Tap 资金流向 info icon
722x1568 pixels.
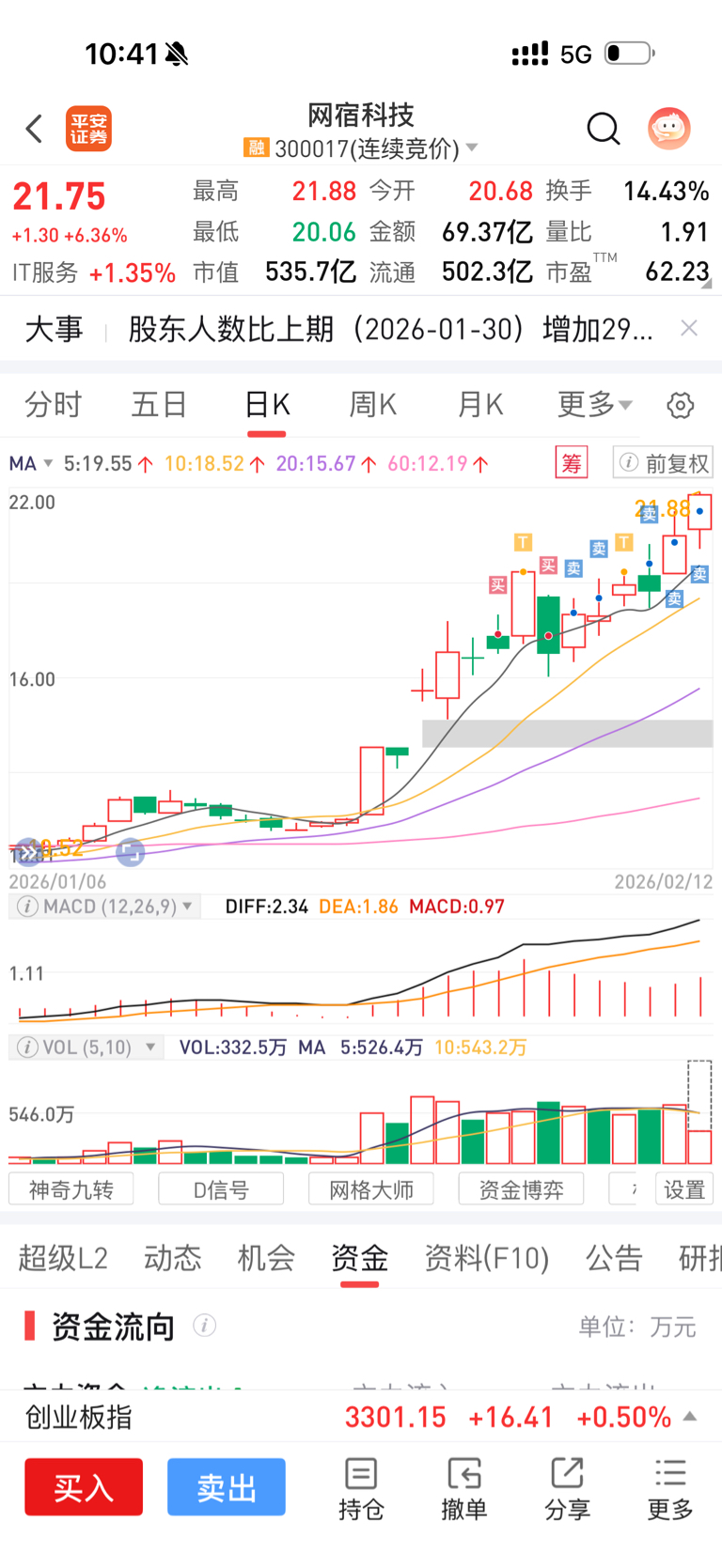point(204,1326)
